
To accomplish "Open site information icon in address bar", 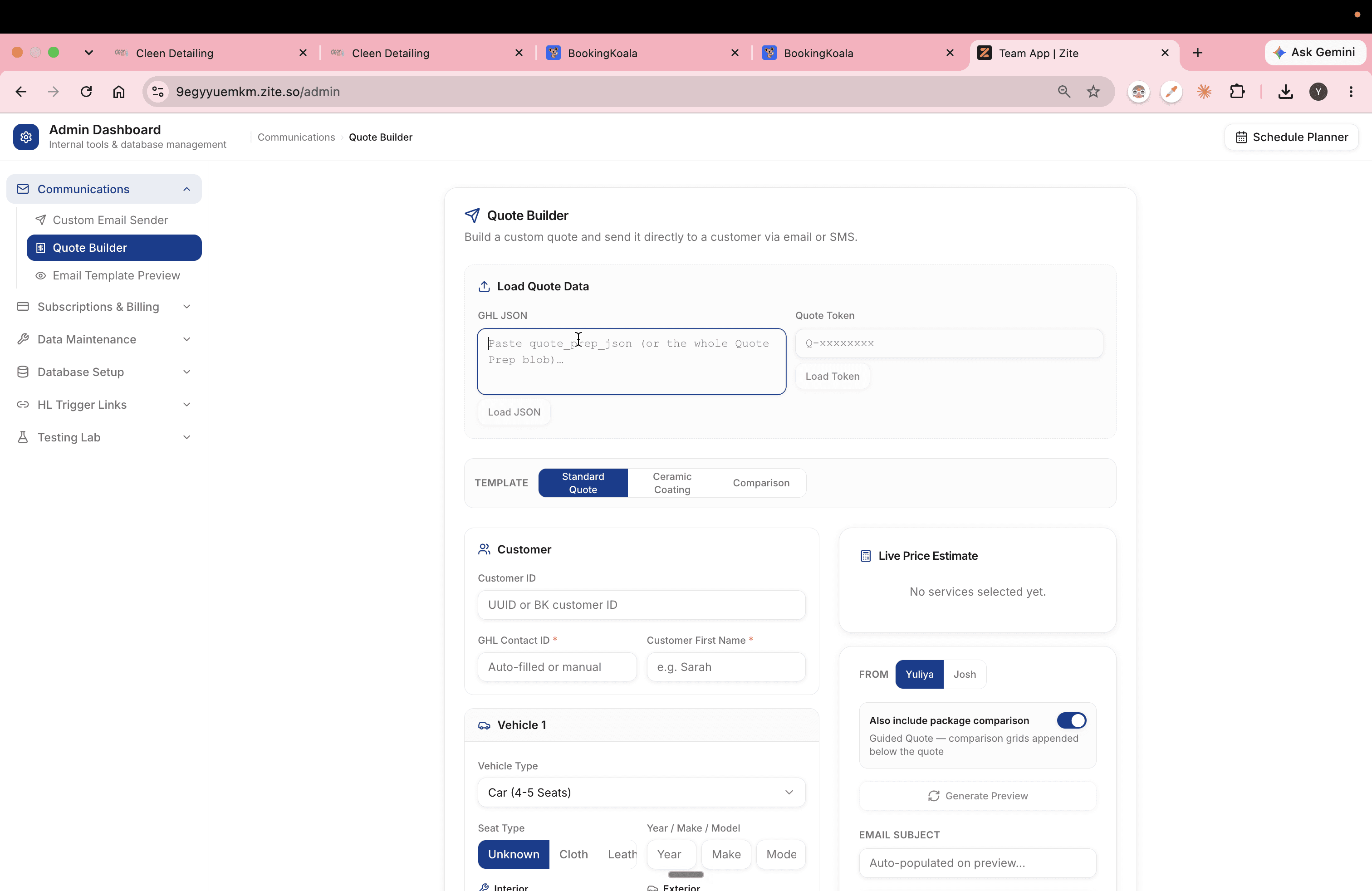I will (x=158, y=92).
